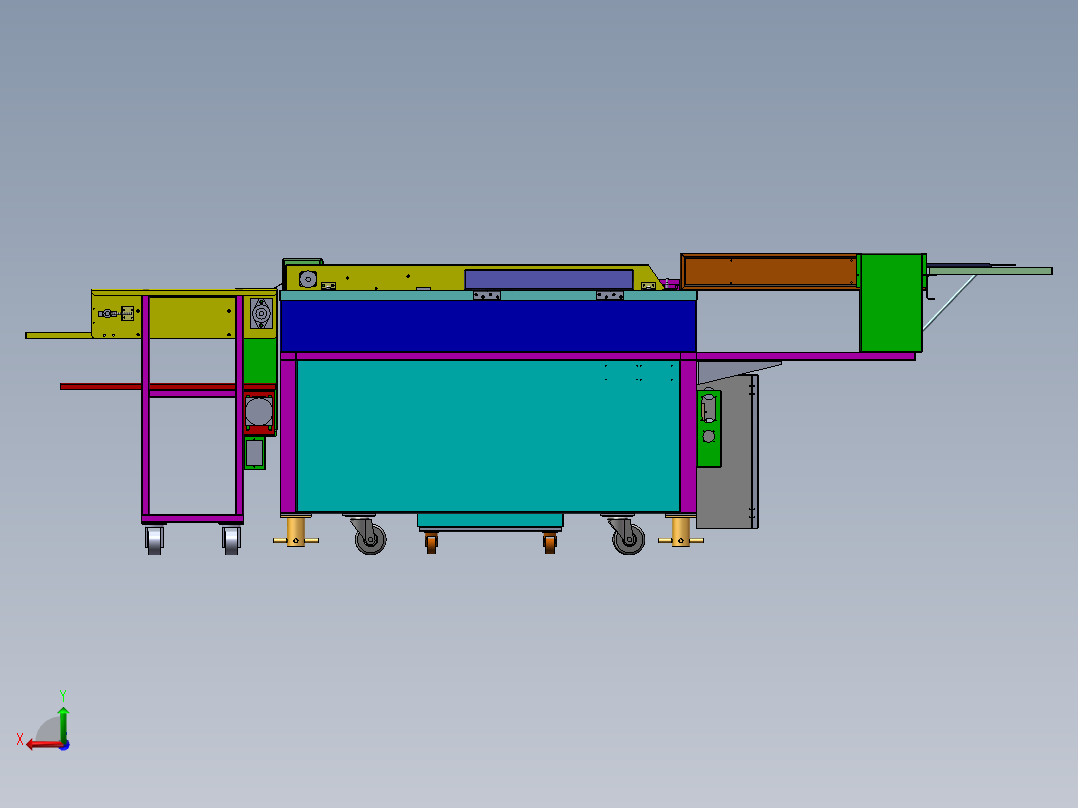Screen dimensions: 1078x808
Task: Select the large teal cabinet front panel
Action: [488, 436]
